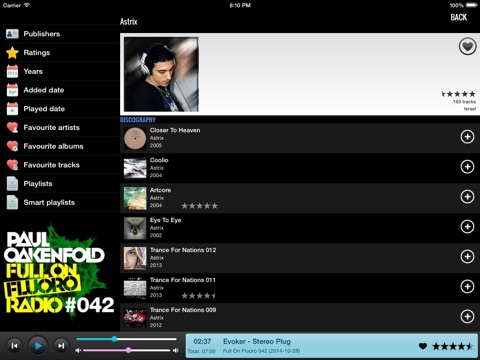Screen dimensions: 480x360
Task: Open Coolio album cover thumbnail
Action: (135, 168)
